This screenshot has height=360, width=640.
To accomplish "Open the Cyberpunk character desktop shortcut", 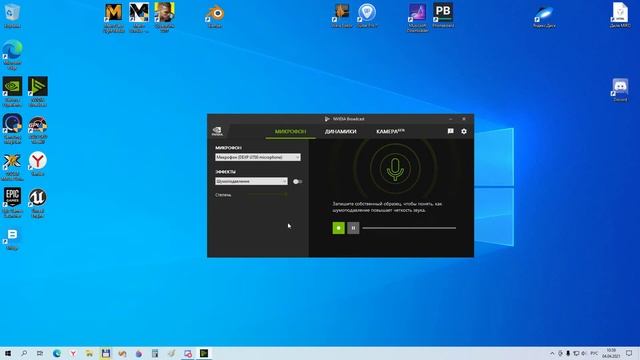I will (x=164, y=18).
